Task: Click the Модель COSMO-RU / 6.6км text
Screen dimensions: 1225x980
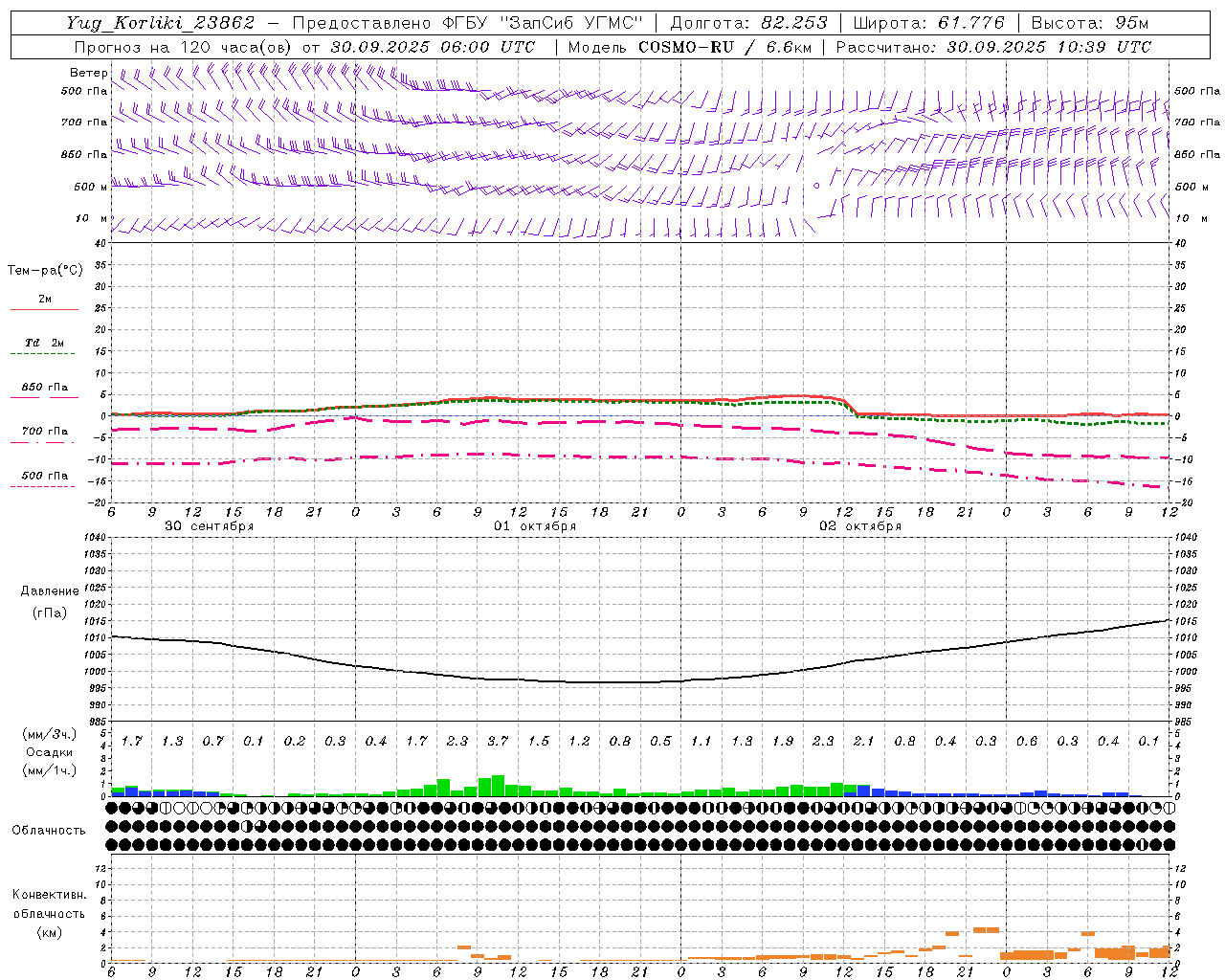Action: point(690,47)
